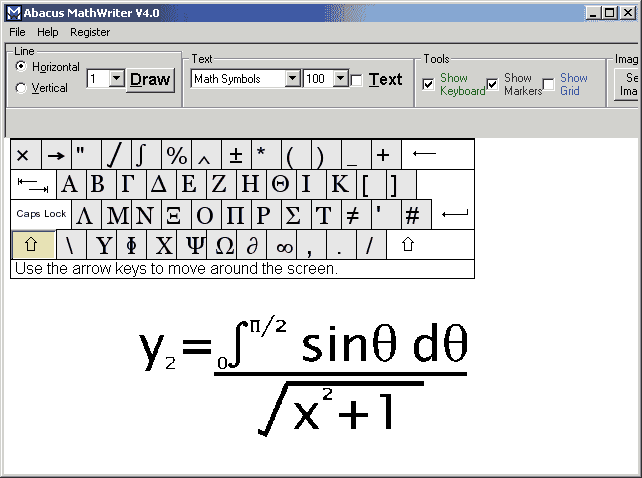Click the plus-minus symbol key

click(236, 155)
